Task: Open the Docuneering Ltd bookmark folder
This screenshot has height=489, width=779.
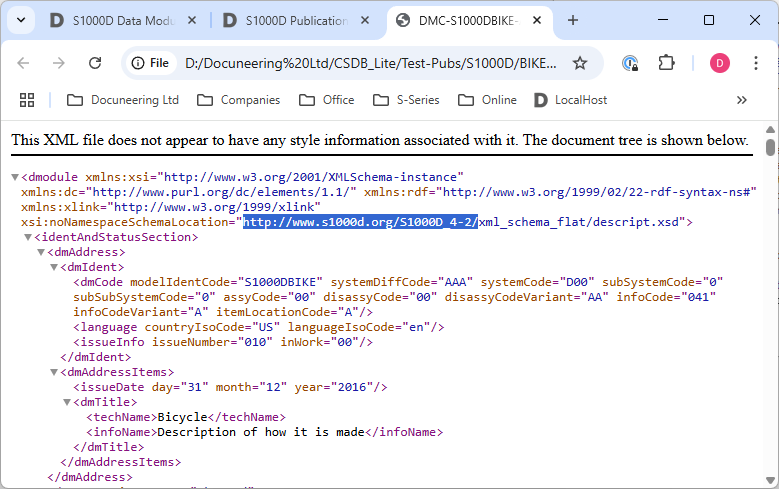Action: 123,100
